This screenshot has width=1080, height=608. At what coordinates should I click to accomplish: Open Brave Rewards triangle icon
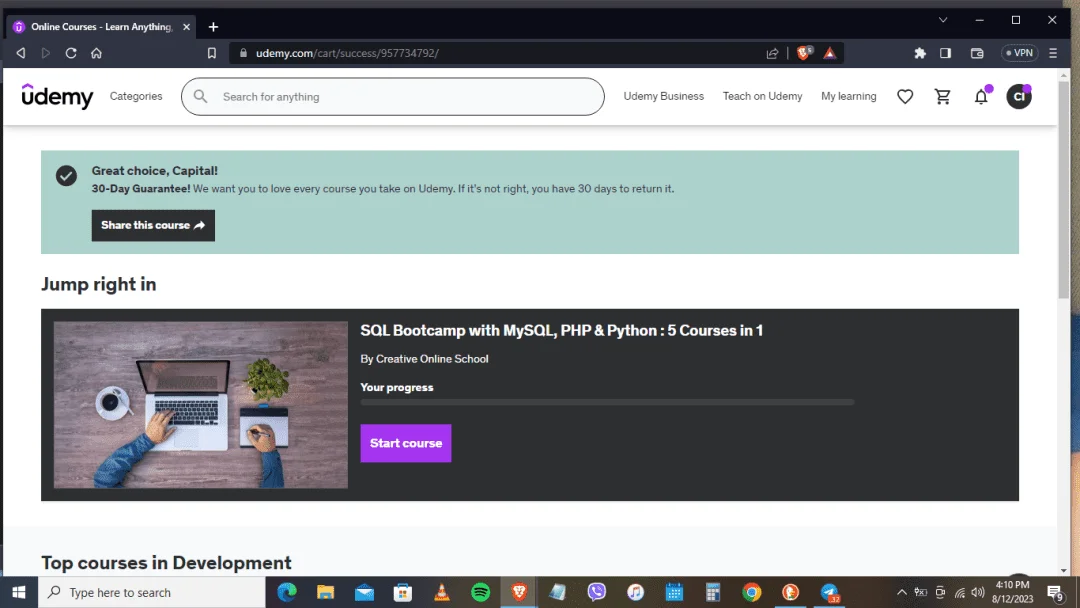(830, 53)
